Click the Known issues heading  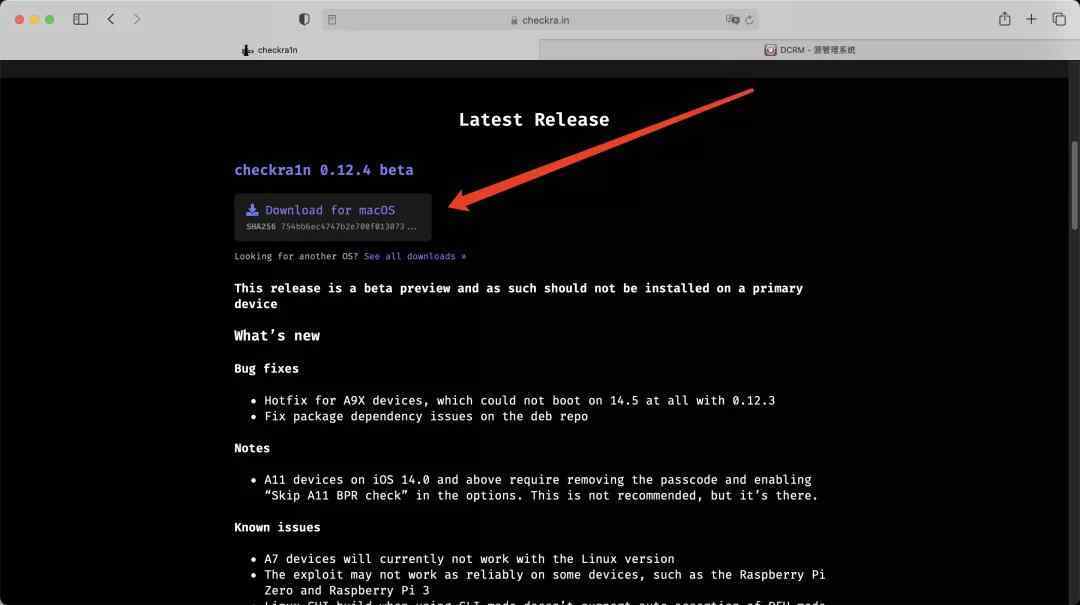point(277,527)
